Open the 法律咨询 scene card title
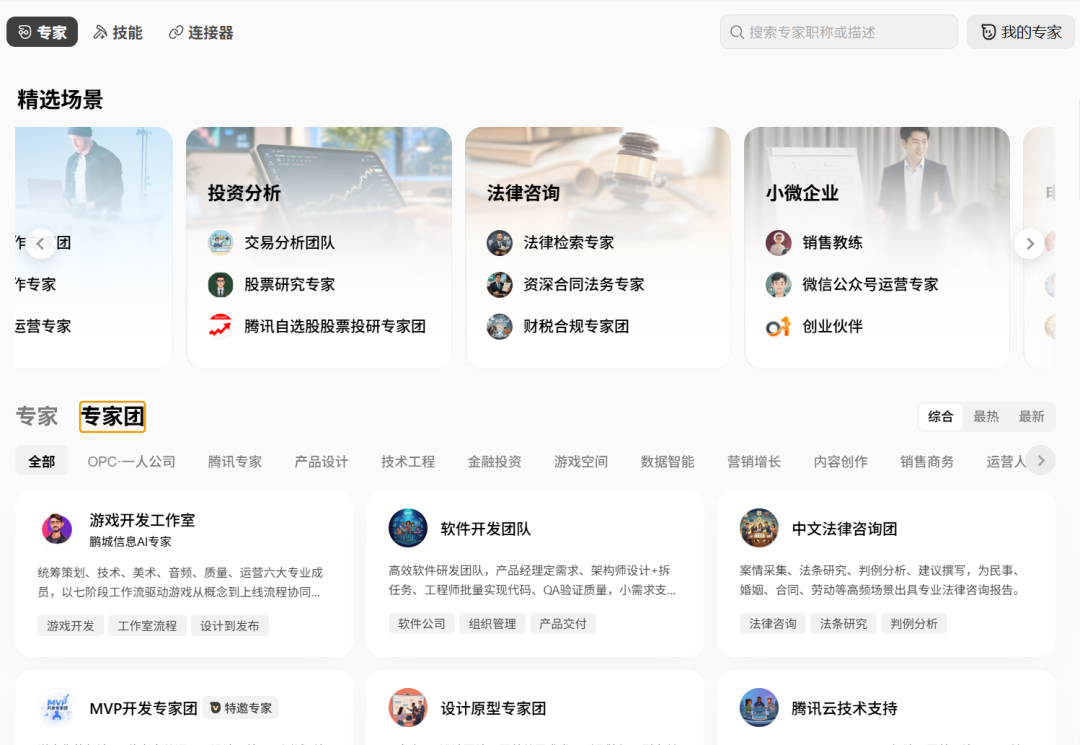Image resolution: width=1080 pixels, height=745 pixels. (x=523, y=193)
